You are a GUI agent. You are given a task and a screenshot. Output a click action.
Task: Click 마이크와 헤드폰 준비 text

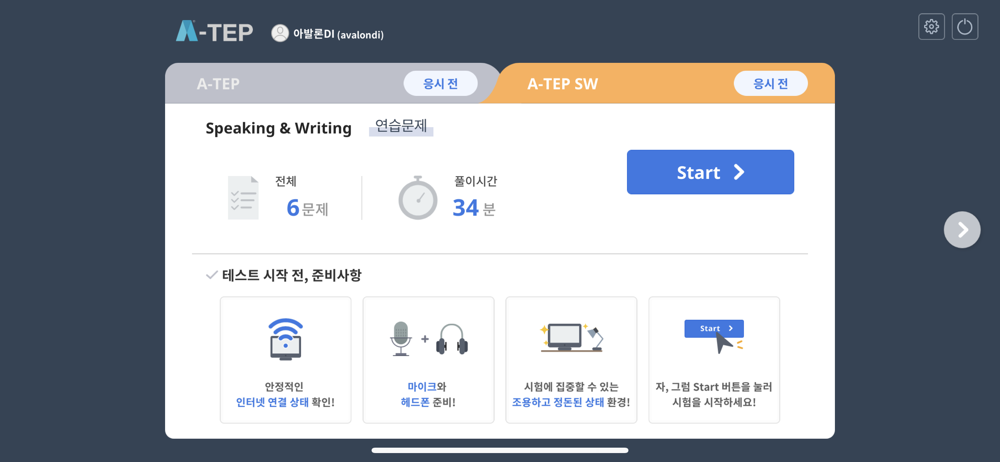pyautogui.click(x=428, y=394)
